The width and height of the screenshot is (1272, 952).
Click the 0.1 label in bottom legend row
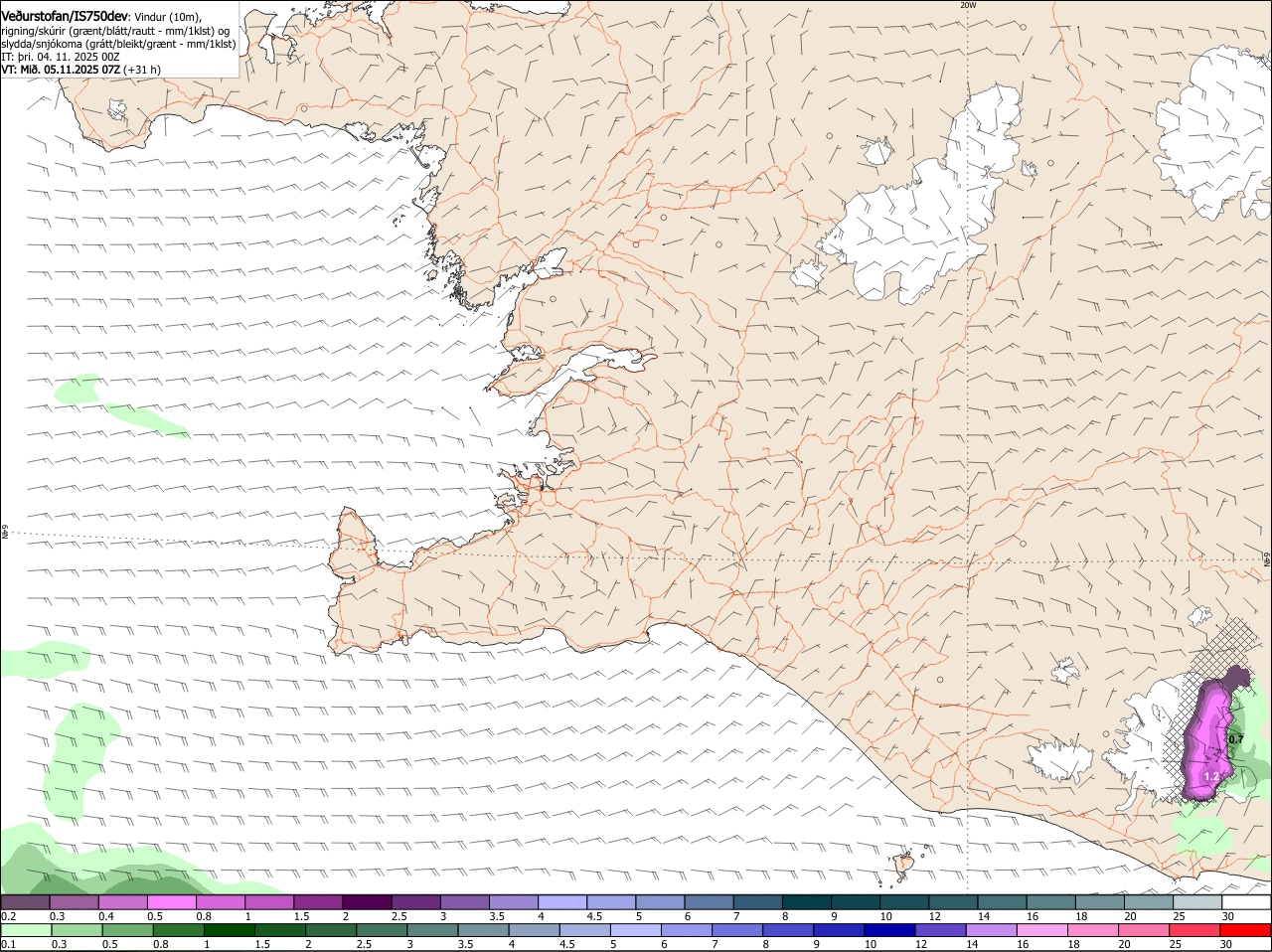8,944
